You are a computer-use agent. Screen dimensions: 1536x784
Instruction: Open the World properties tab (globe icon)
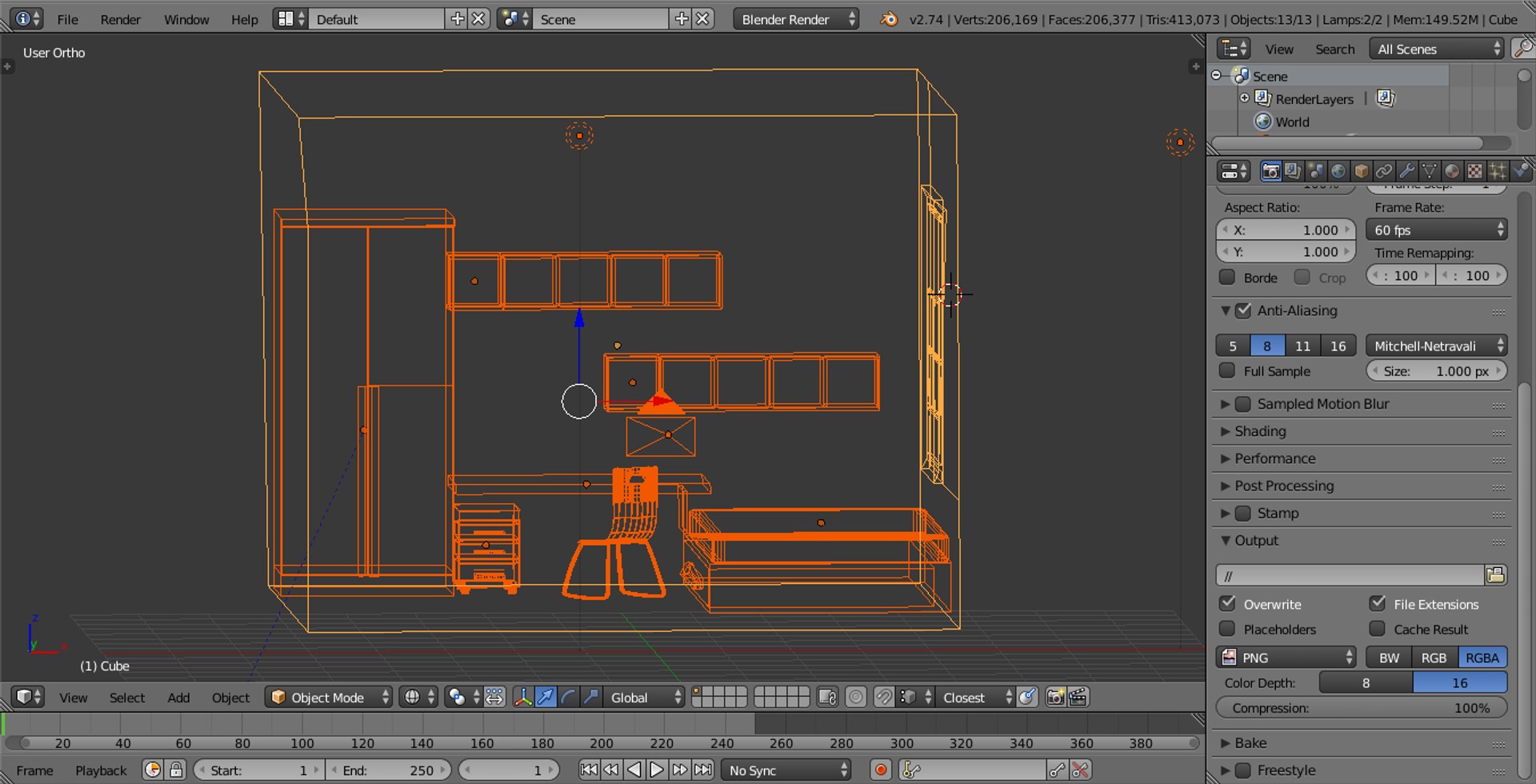coord(1338,171)
